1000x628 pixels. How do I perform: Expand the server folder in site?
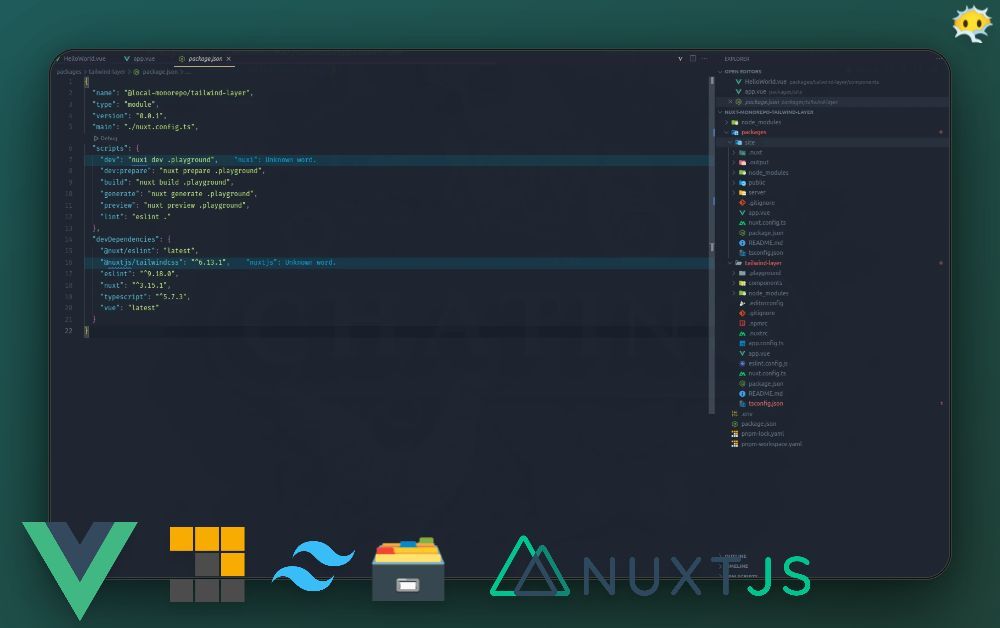pos(733,193)
